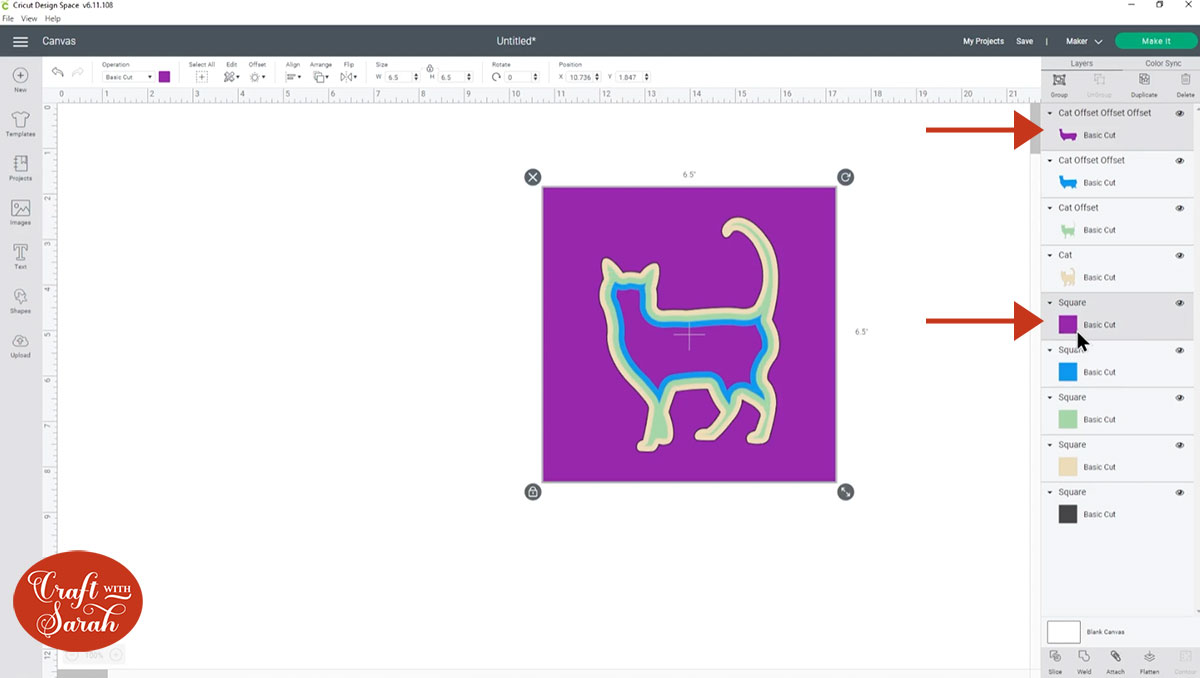Click My Projects in the header
The image size is (1200, 678).
(982, 41)
